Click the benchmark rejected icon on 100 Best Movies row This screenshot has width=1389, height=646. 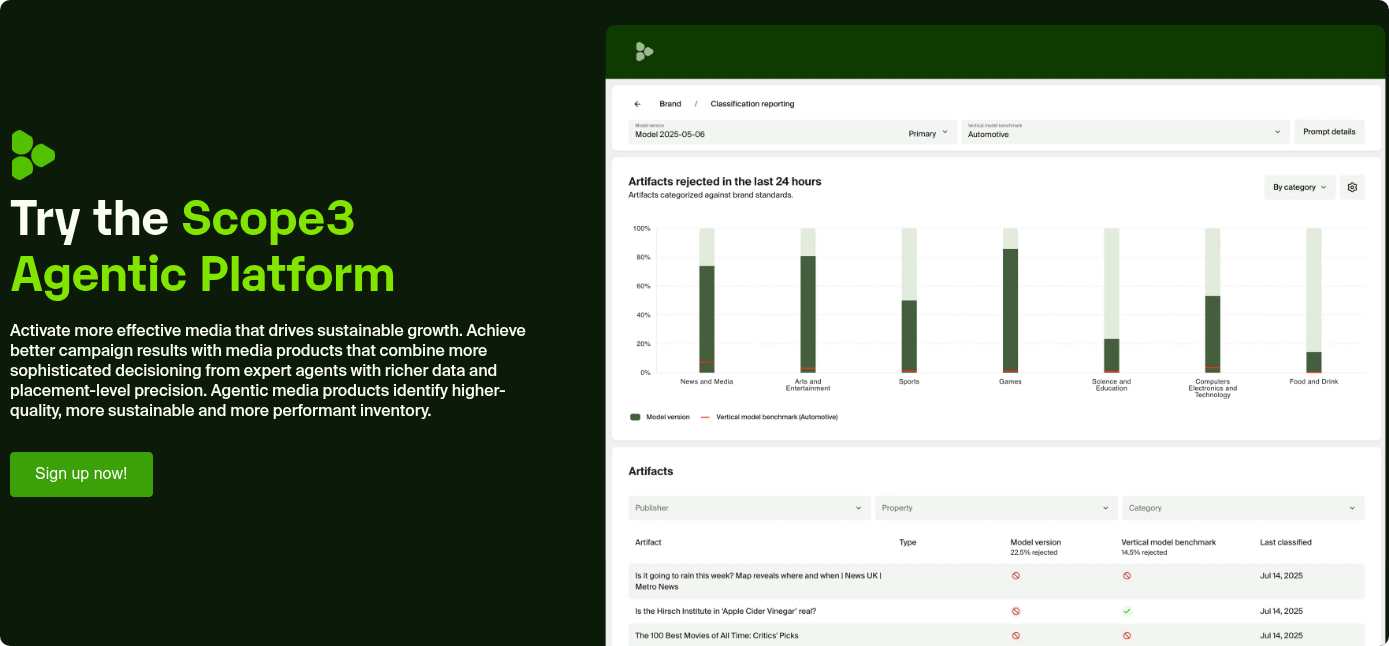click(1127, 635)
